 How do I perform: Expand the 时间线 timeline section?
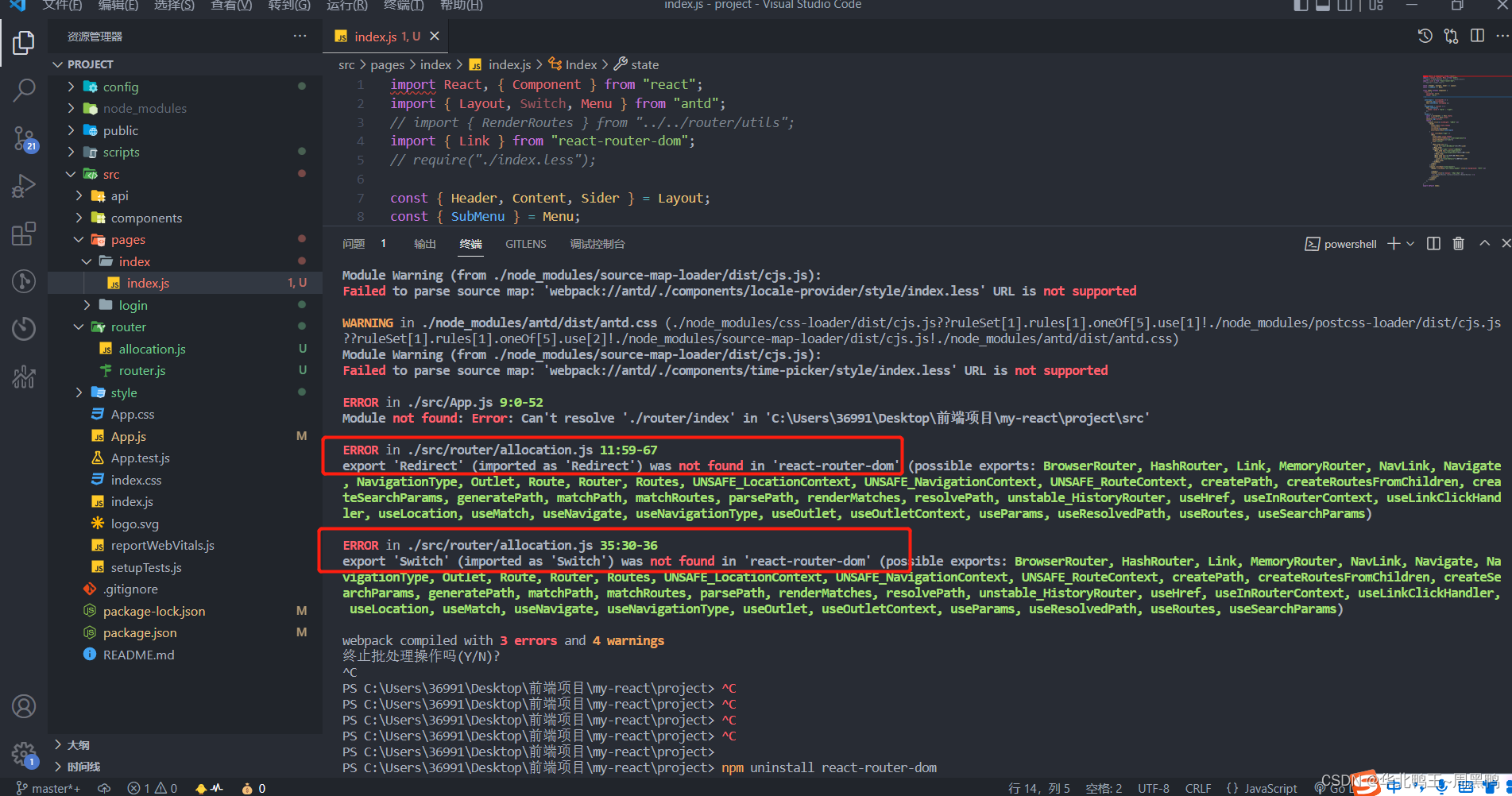pyautogui.click(x=184, y=767)
